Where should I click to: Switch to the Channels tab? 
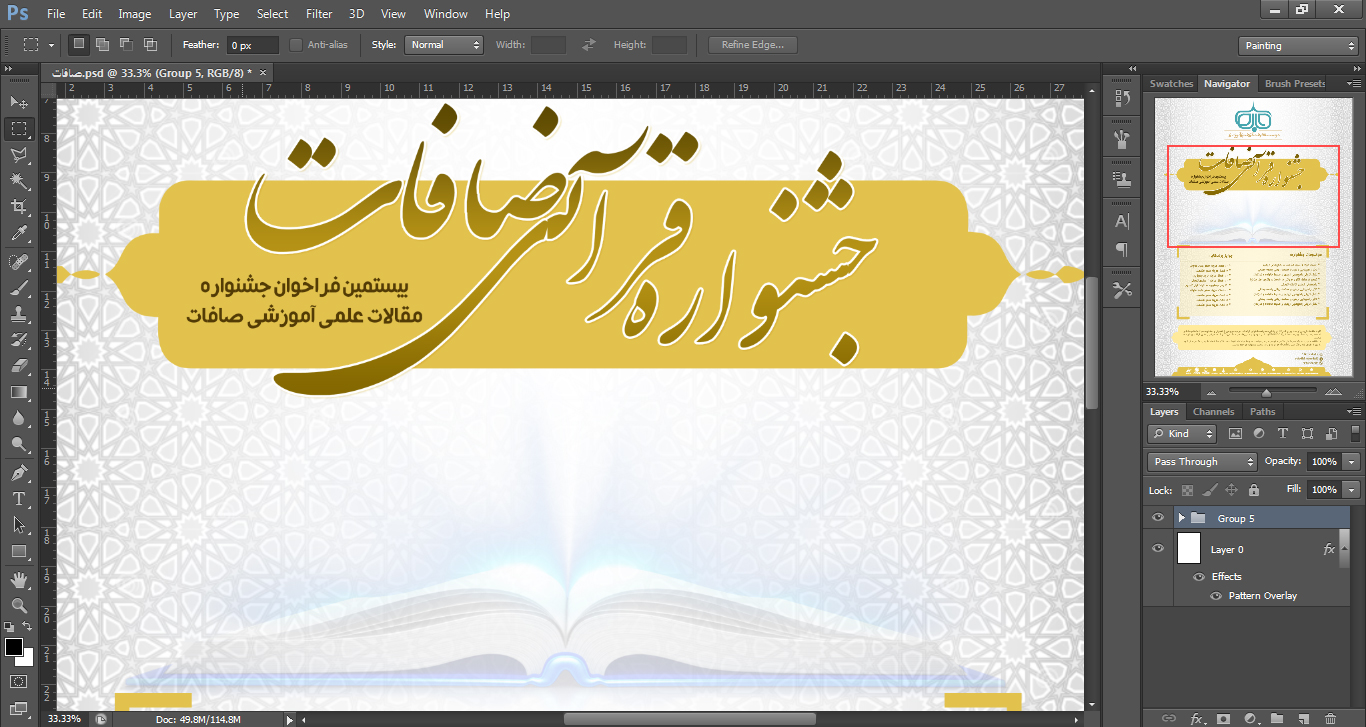[x=1213, y=412]
